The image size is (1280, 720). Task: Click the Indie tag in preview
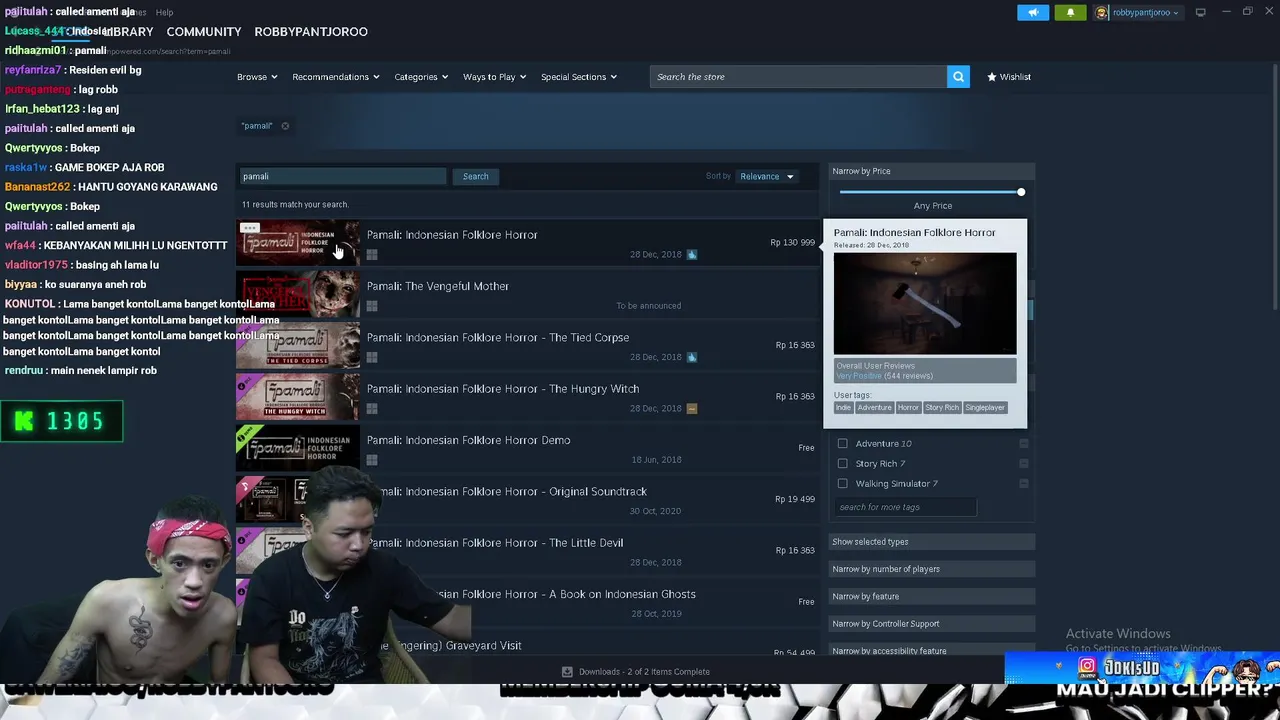[843, 407]
